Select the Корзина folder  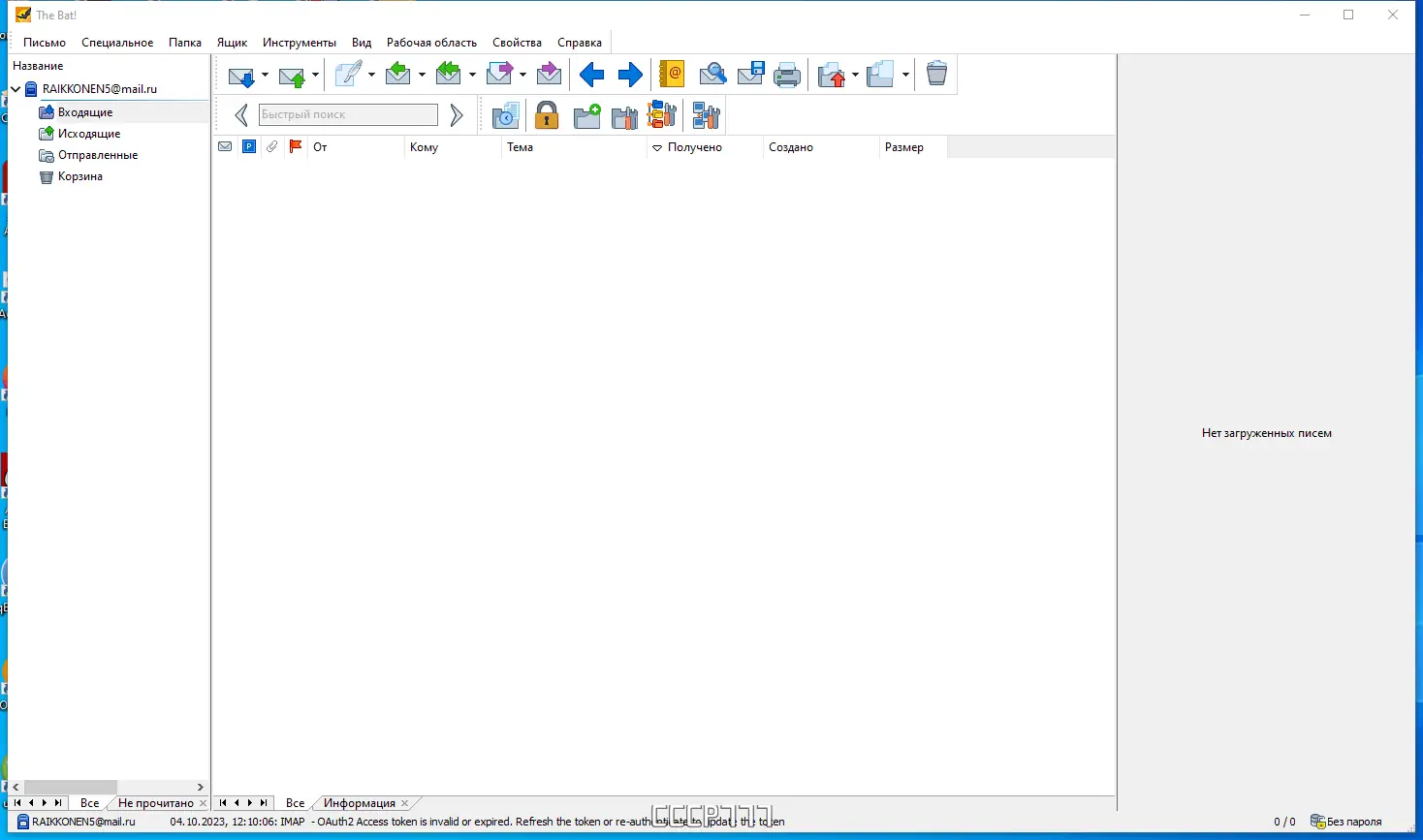(80, 176)
